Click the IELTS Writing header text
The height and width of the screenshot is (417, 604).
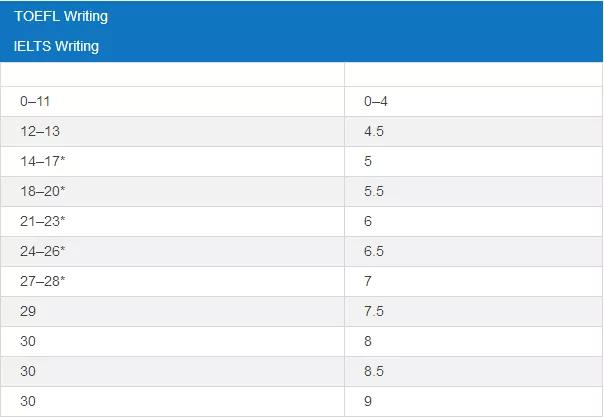pyautogui.click(x=57, y=46)
